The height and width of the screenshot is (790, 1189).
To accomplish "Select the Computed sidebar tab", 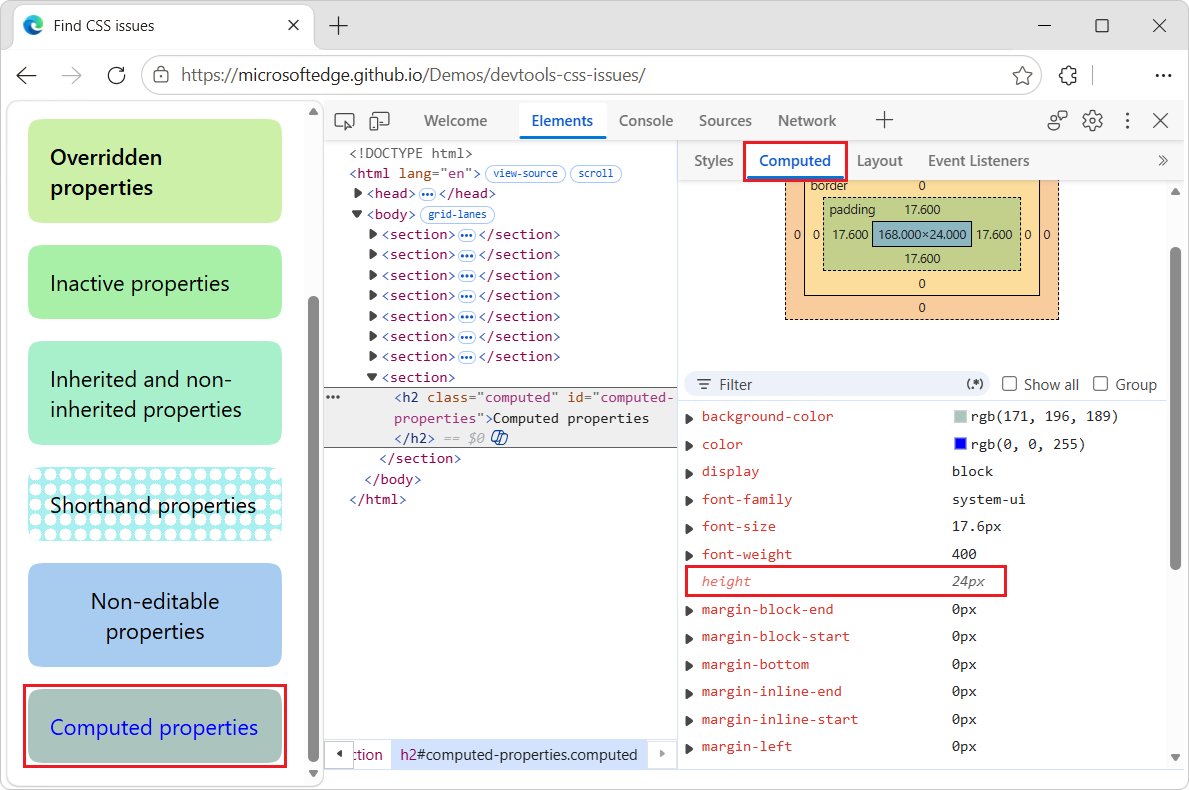I will [795, 161].
